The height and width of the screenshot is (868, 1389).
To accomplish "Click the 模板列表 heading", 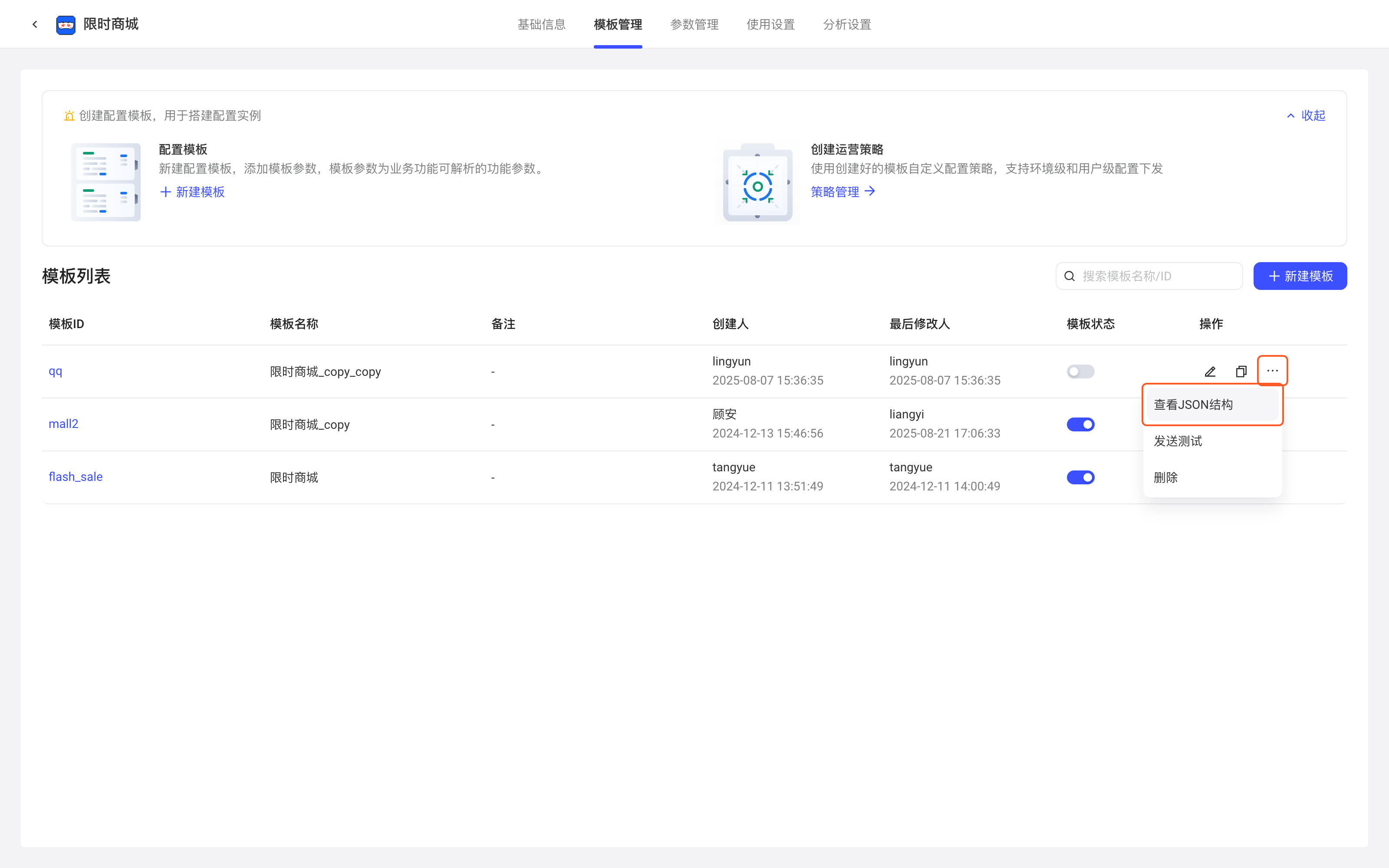I will coord(76,276).
